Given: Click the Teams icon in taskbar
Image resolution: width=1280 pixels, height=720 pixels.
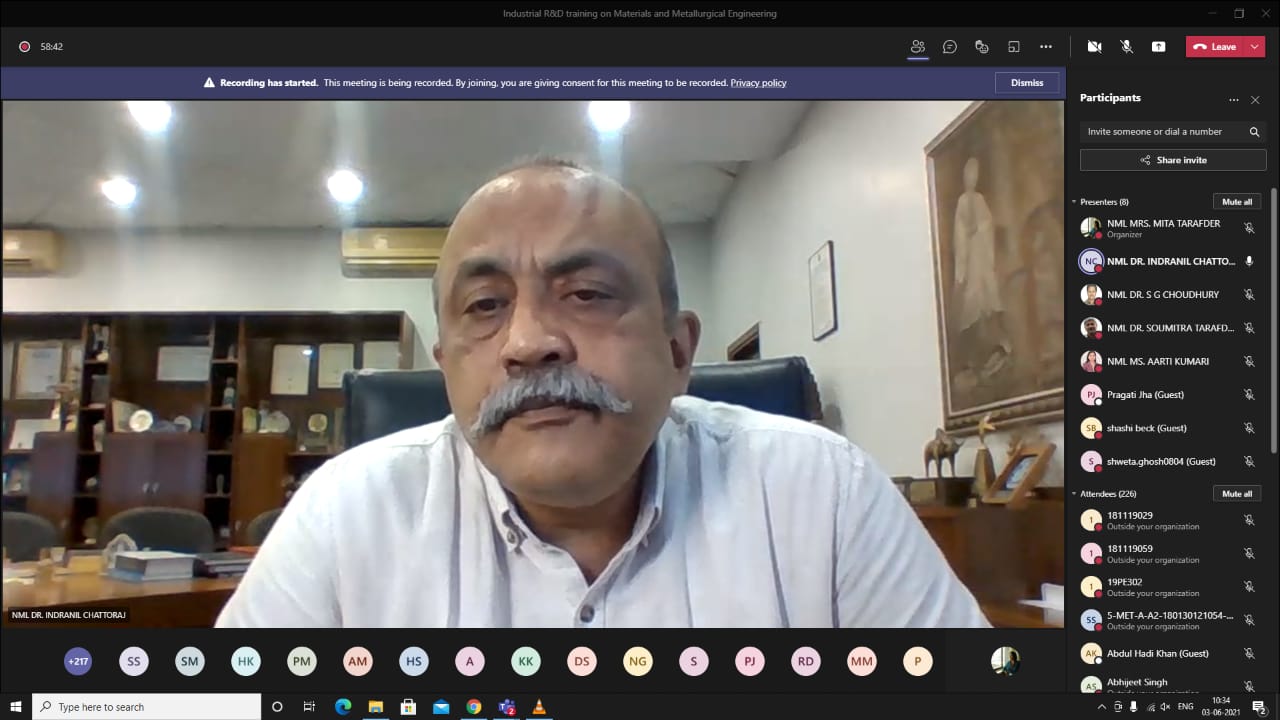Looking at the screenshot, I should click(x=507, y=707).
